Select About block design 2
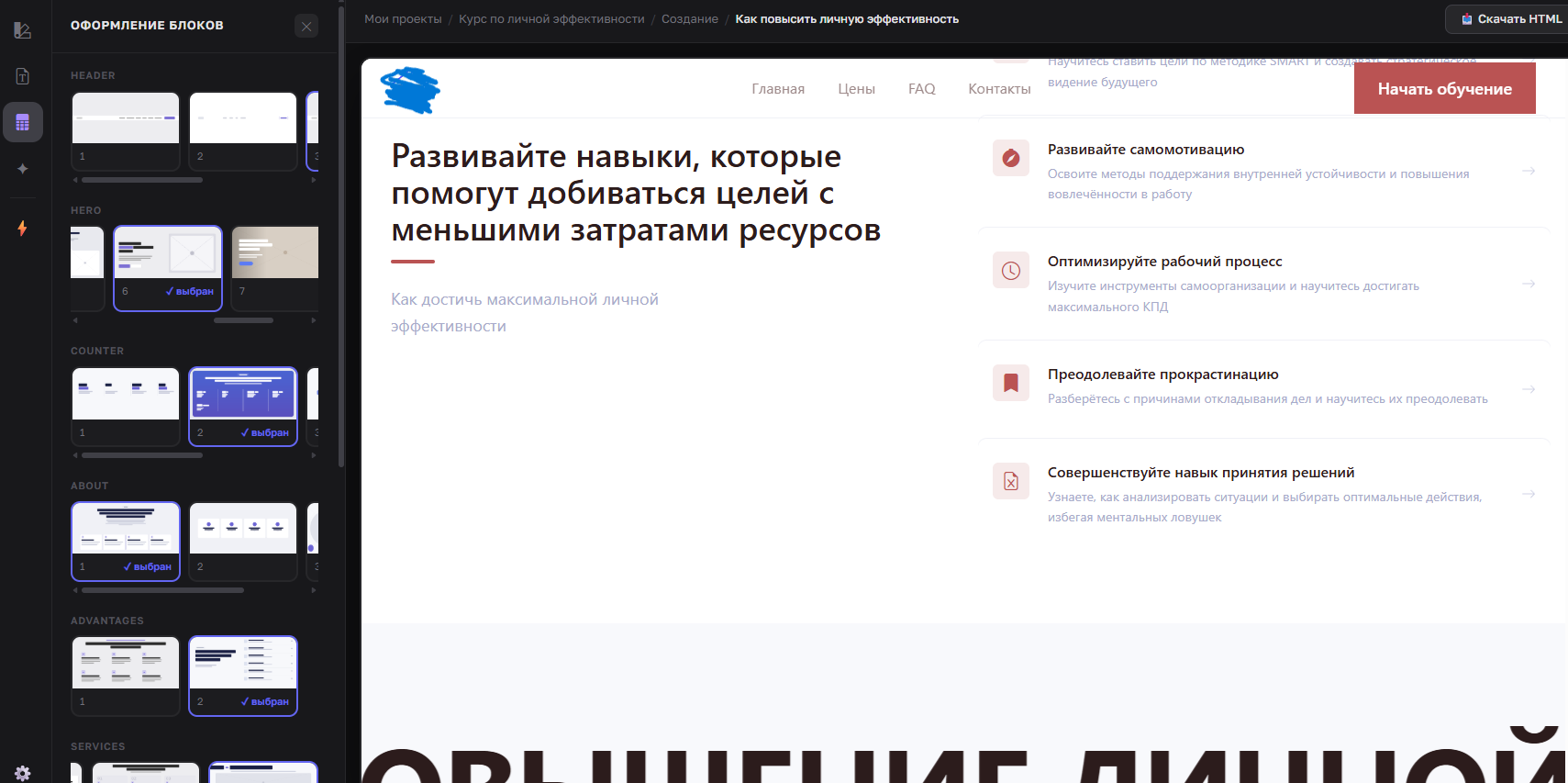 point(243,542)
